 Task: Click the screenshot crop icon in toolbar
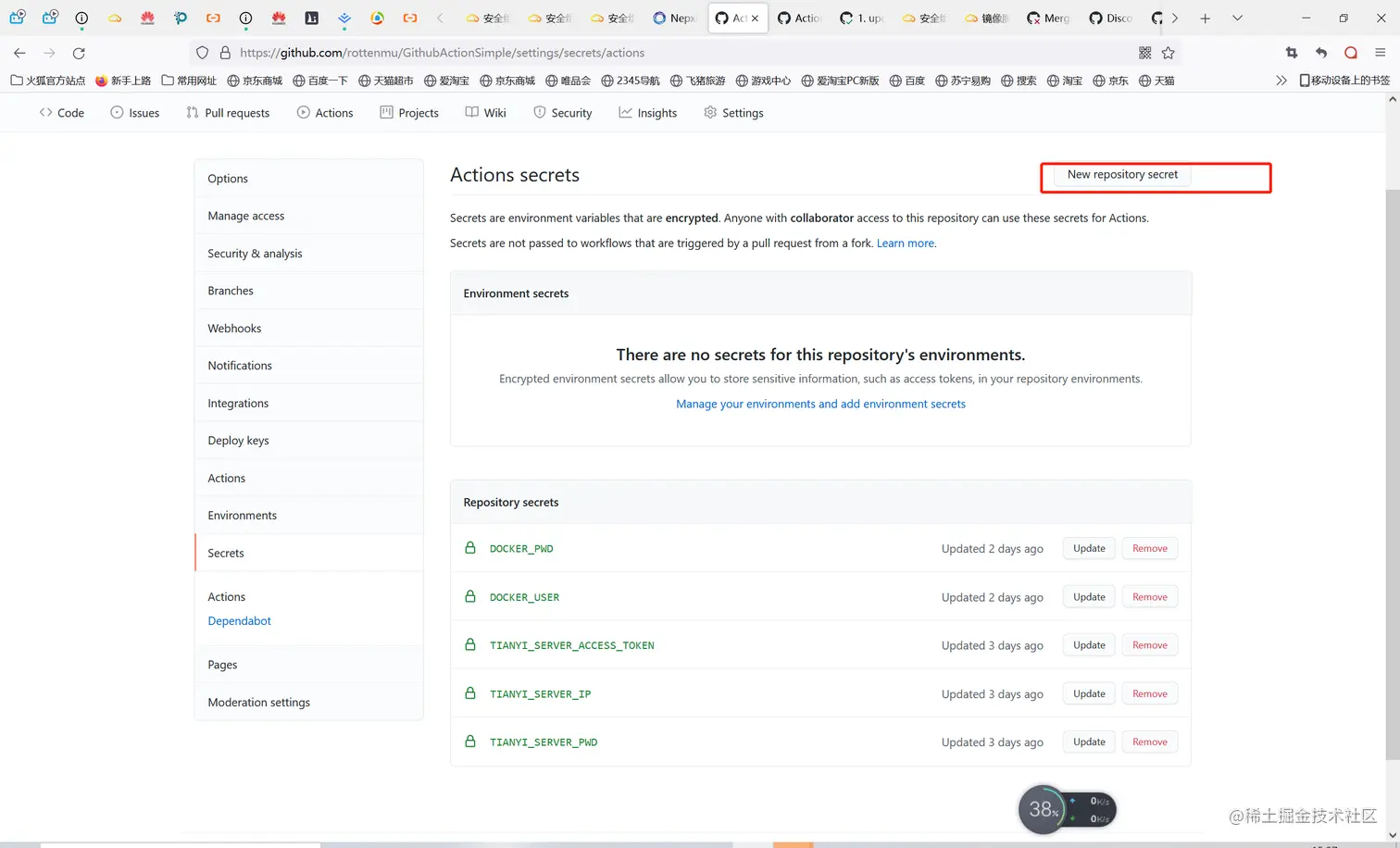[1292, 53]
